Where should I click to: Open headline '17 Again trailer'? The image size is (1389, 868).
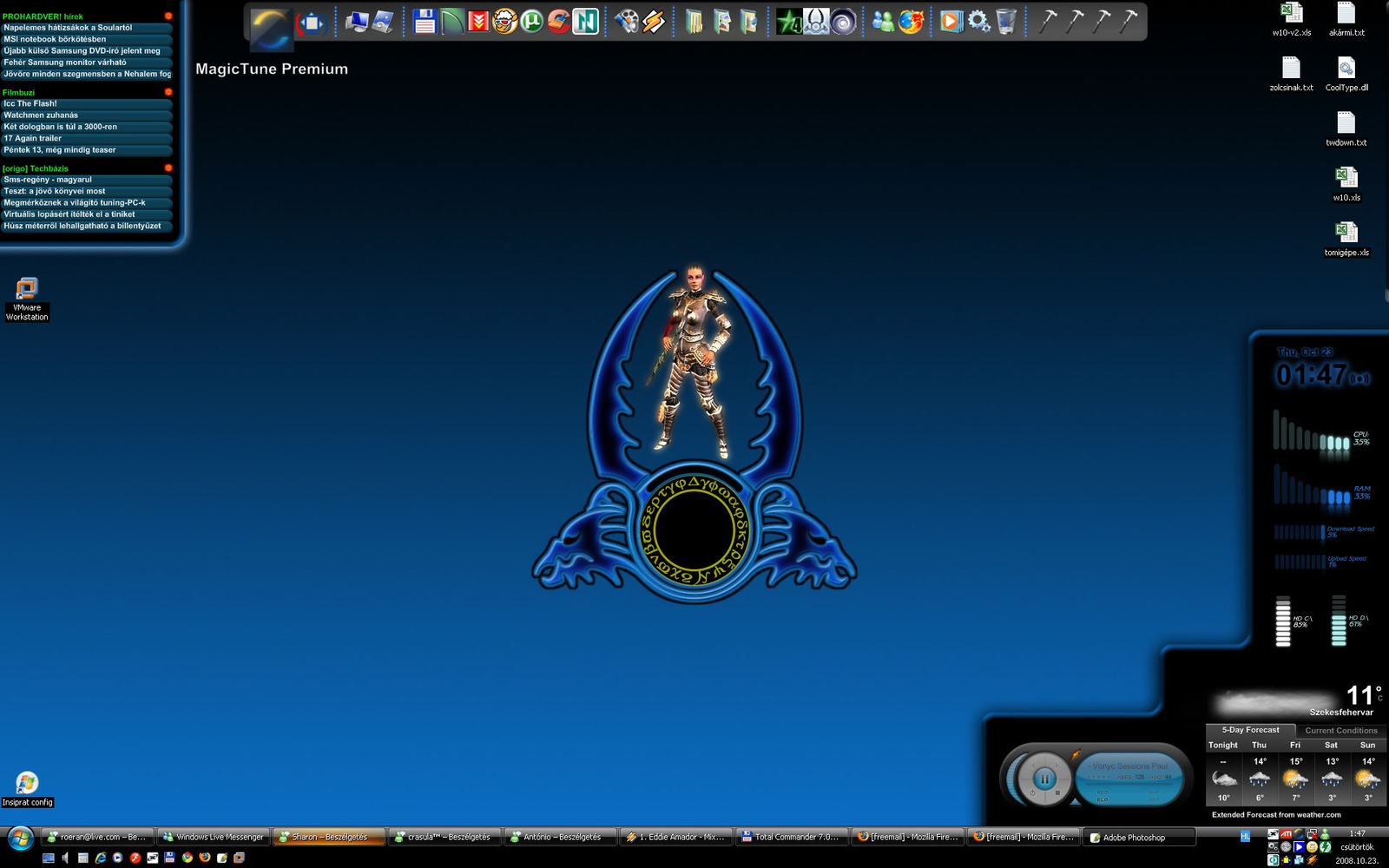pyautogui.click(x=86, y=138)
